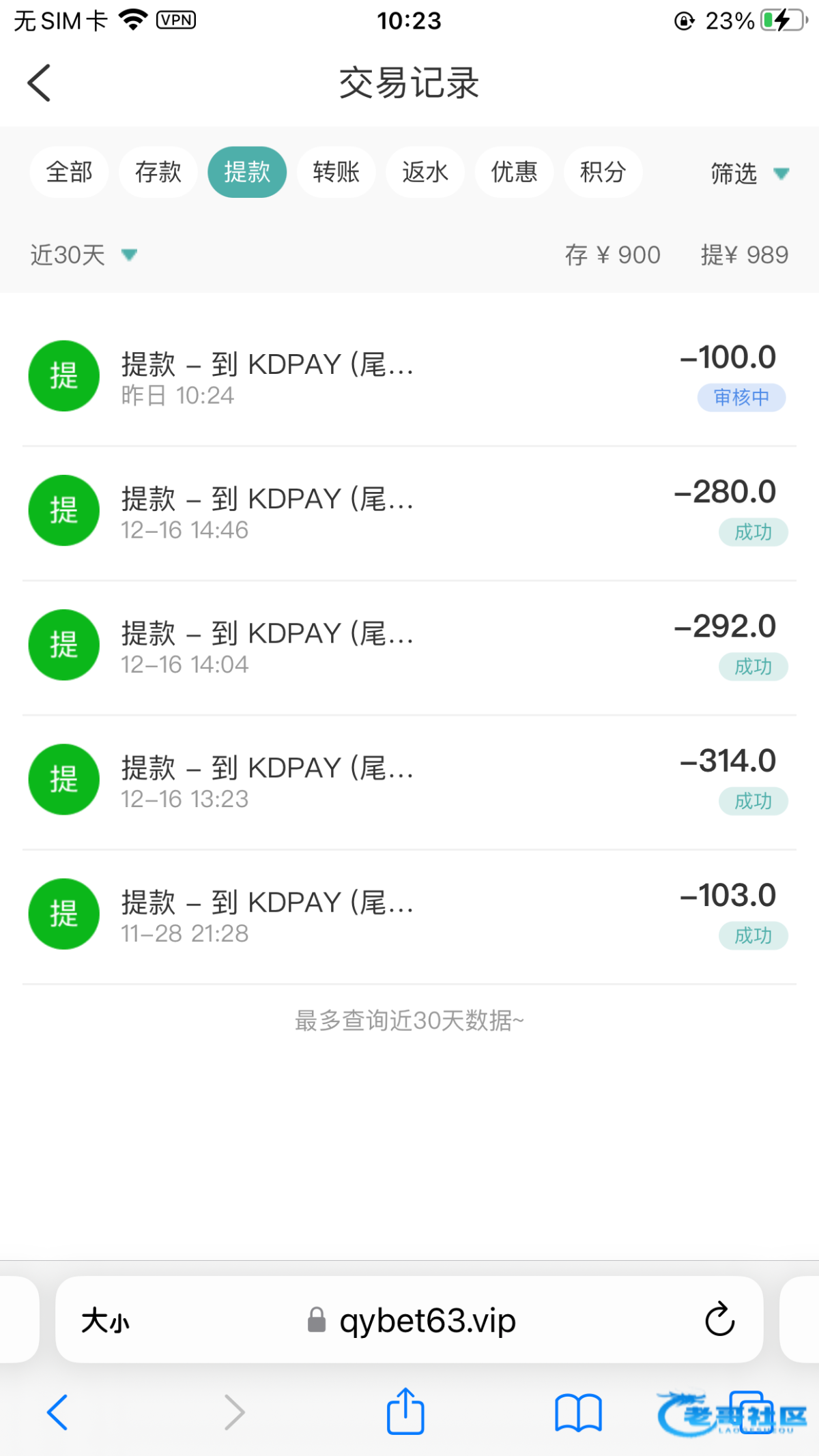Go back with Safari's bottom back arrow
The width and height of the screenshot is (819, 1456).
pyautogui.click(x=57, y=1412)
